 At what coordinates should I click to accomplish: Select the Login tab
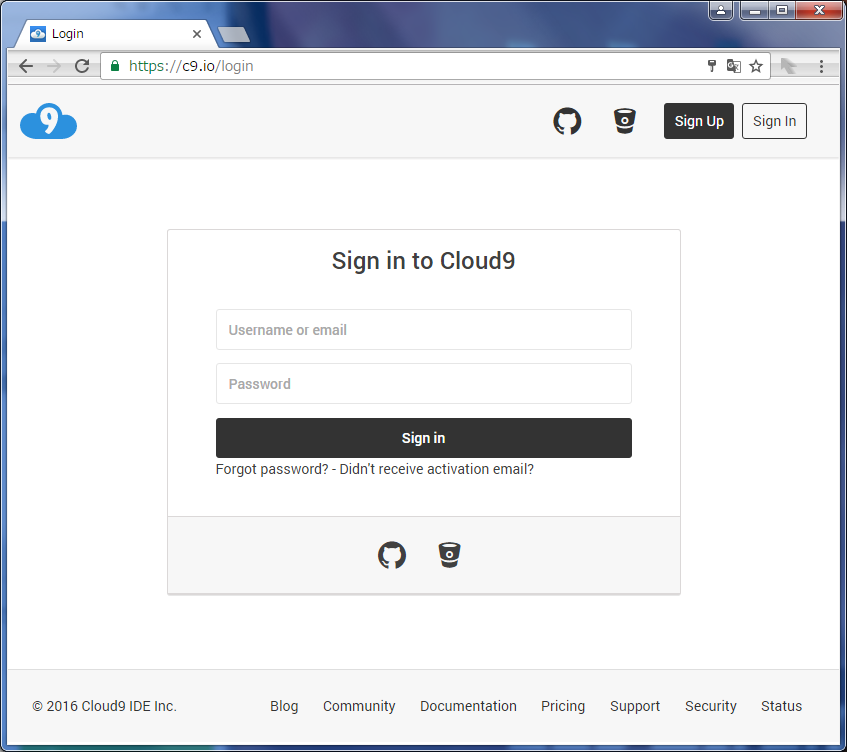113,34
